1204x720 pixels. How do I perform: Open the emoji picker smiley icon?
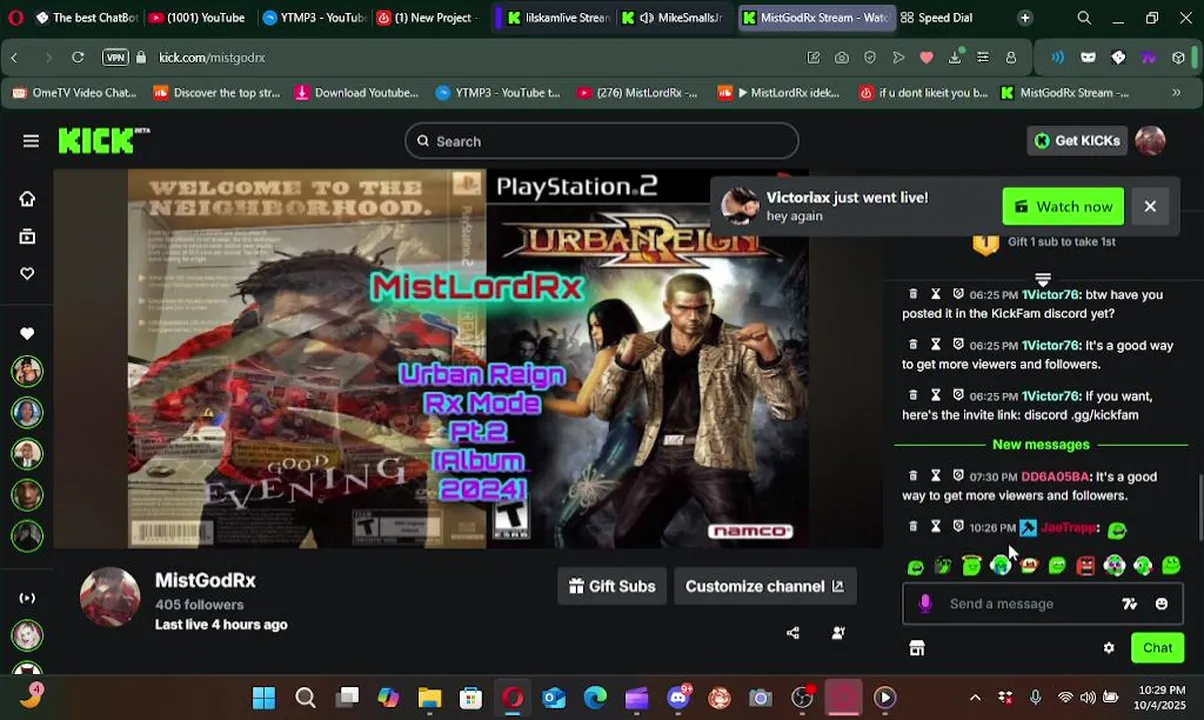point(1161,604)
